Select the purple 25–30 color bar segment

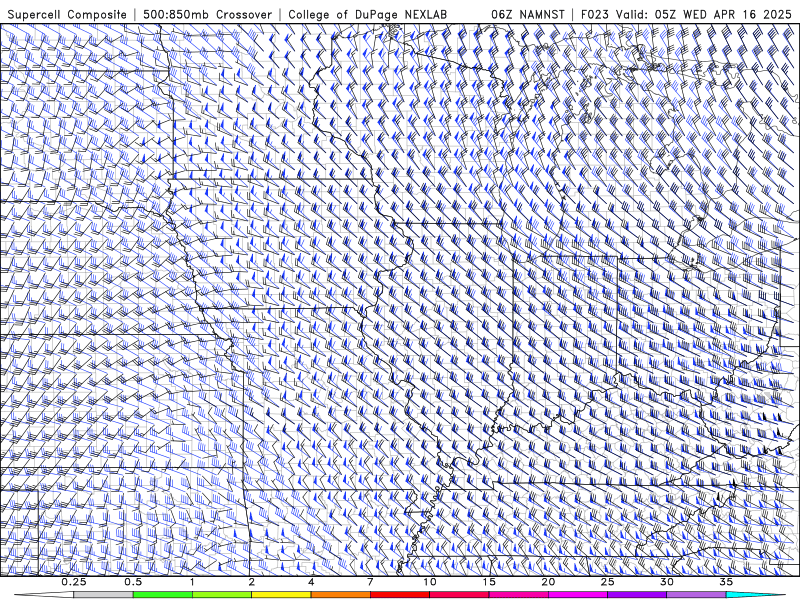coord(637,595)
